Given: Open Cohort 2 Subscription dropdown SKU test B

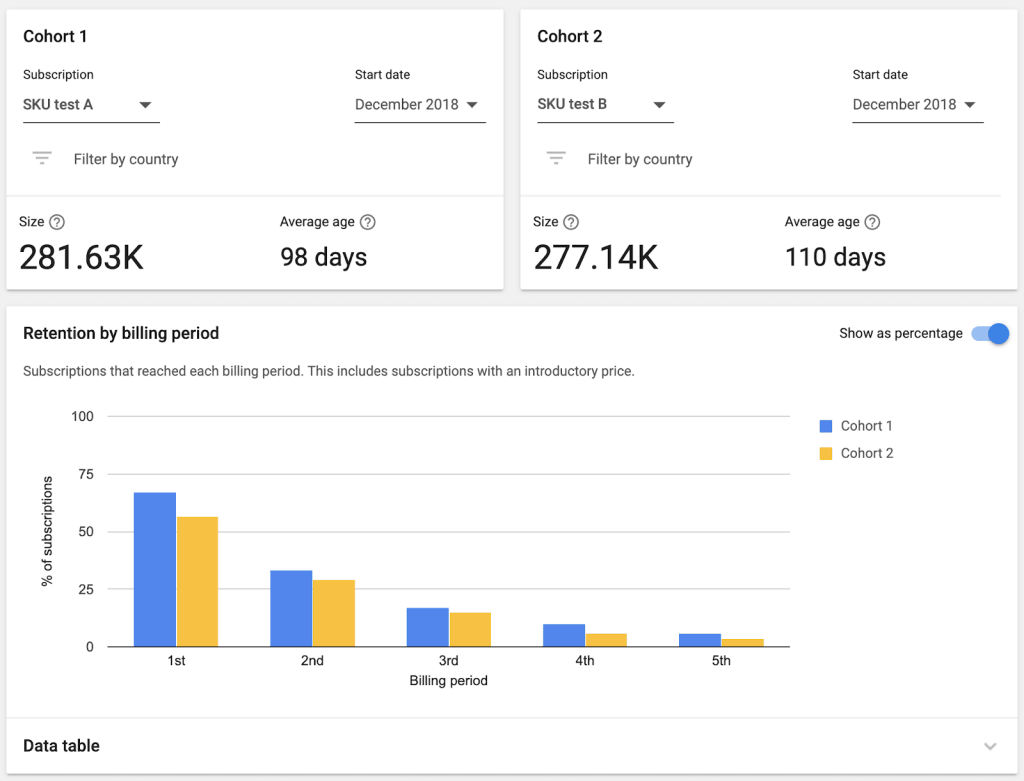Looking at the screenshot, I should (605, 105).
